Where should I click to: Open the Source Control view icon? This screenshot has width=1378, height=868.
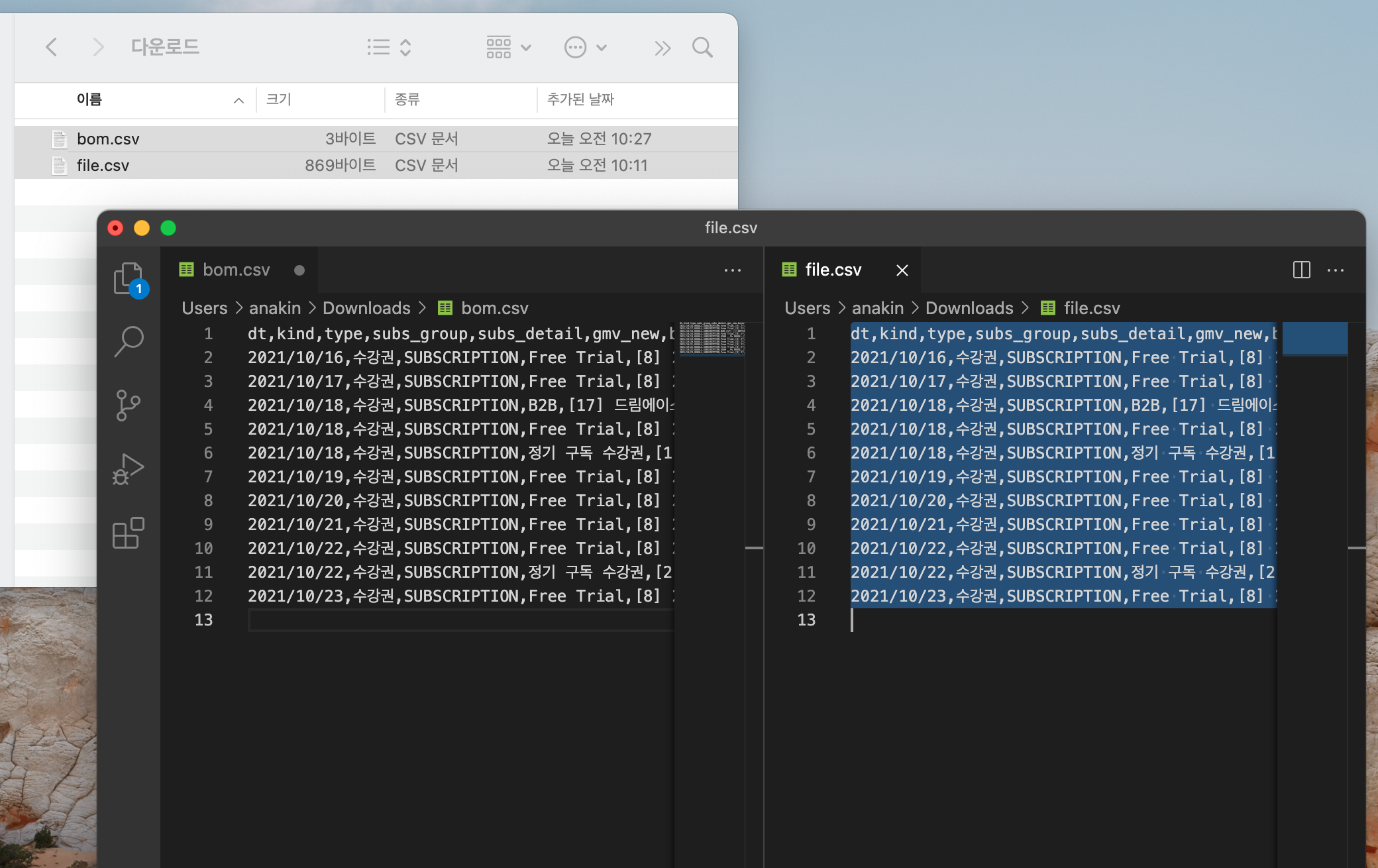coord(129,405)
